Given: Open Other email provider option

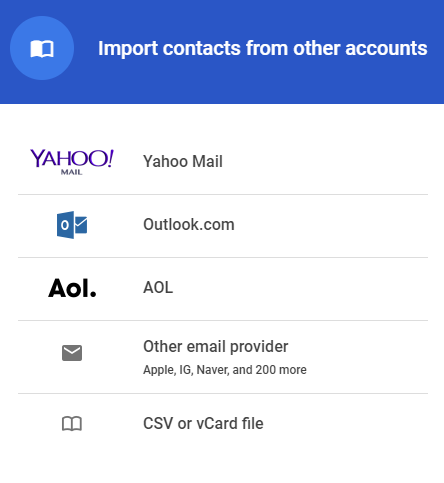Looking at the screenshot, I should 216,347.
